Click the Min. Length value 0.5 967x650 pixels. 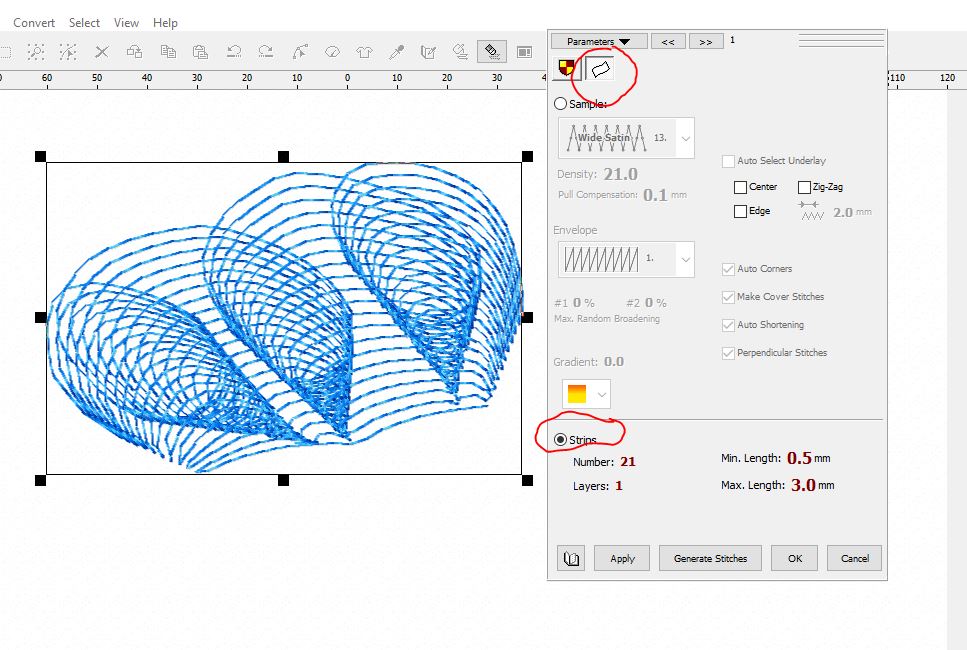799,458
